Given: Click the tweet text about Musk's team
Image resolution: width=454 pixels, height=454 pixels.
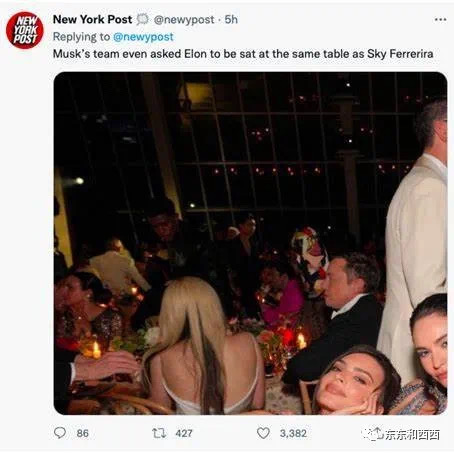Looking at the screenshot, I should pyautogui.click(x=243, y=54).
